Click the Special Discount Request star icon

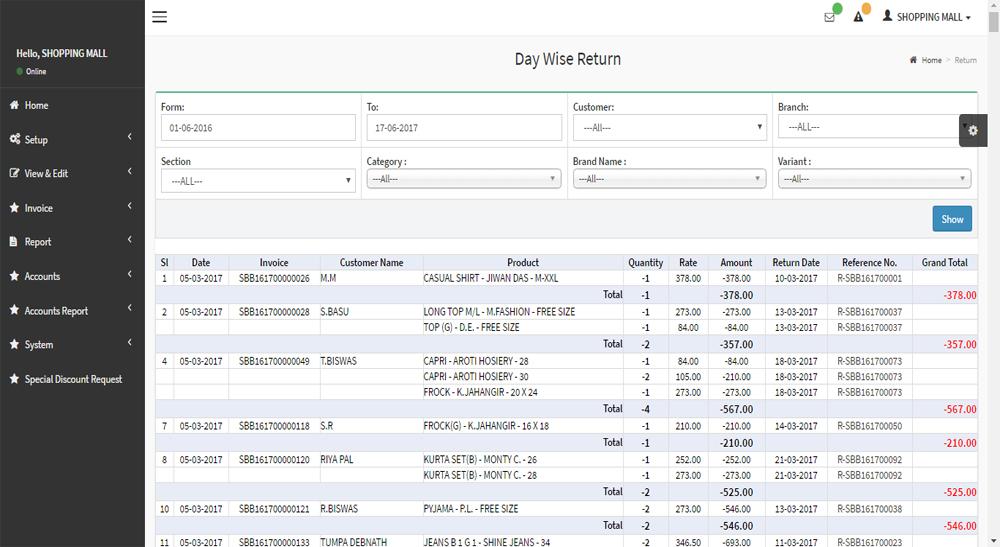(14, 379)
